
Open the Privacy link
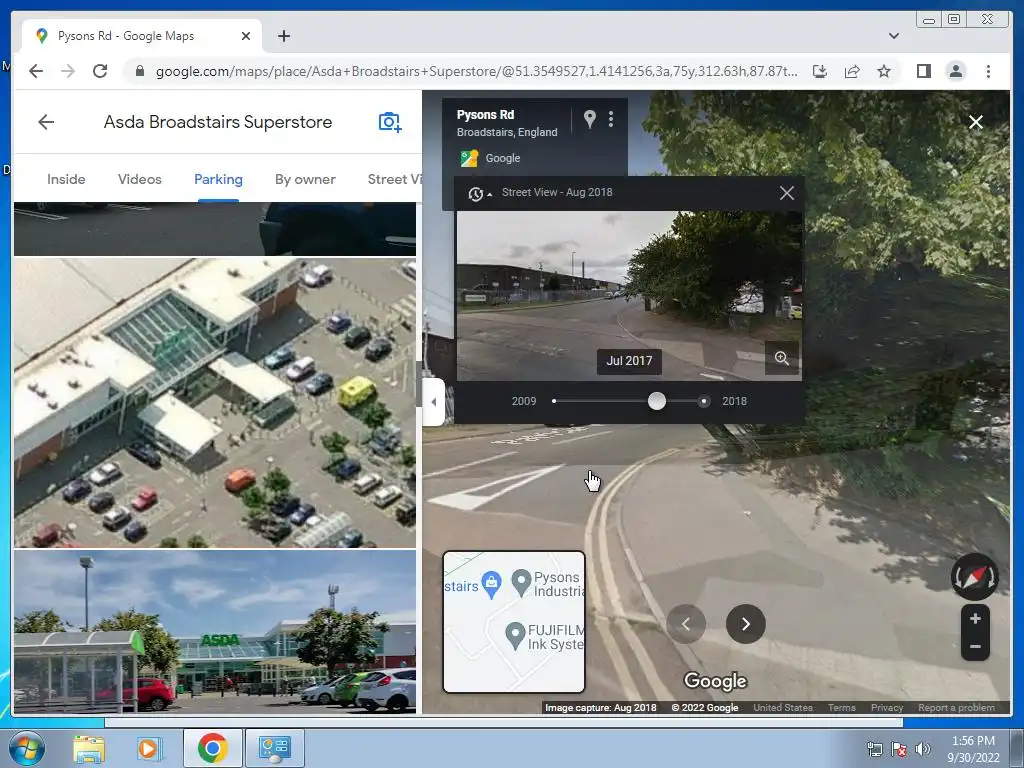pyautogui.click(x=887, y=707)
